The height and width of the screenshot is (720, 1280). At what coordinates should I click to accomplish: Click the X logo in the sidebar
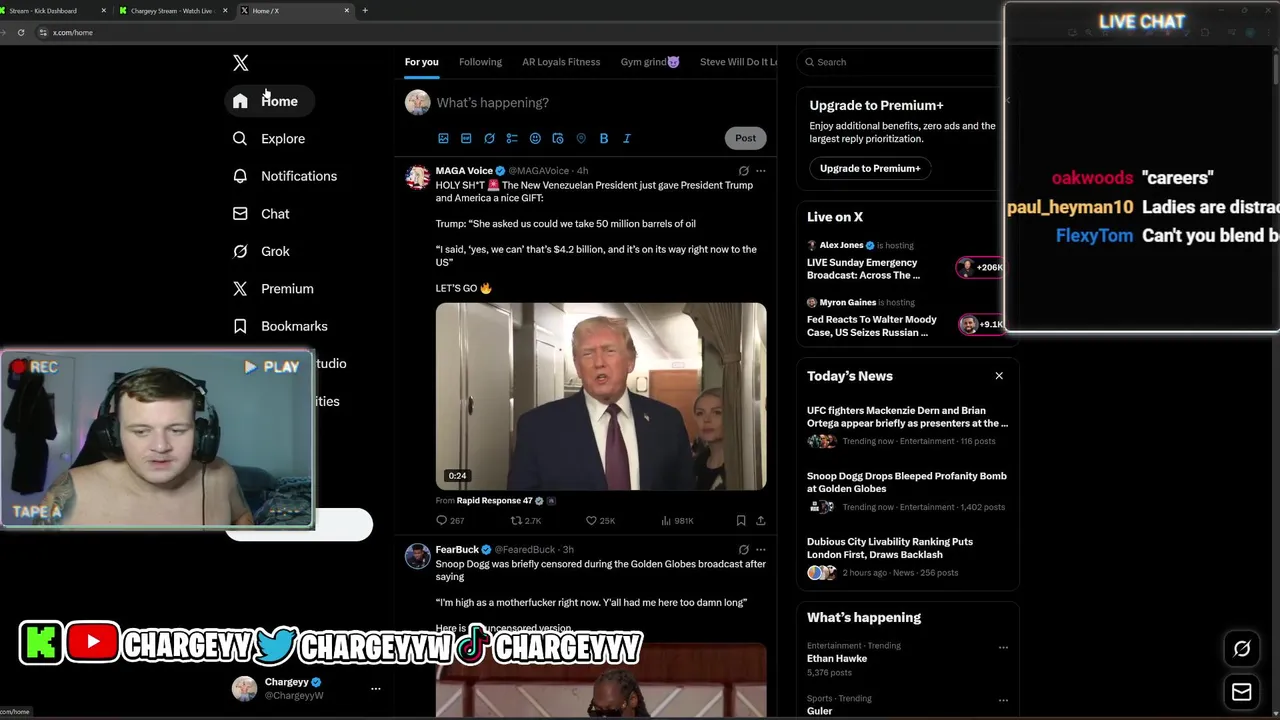(241, 63)
